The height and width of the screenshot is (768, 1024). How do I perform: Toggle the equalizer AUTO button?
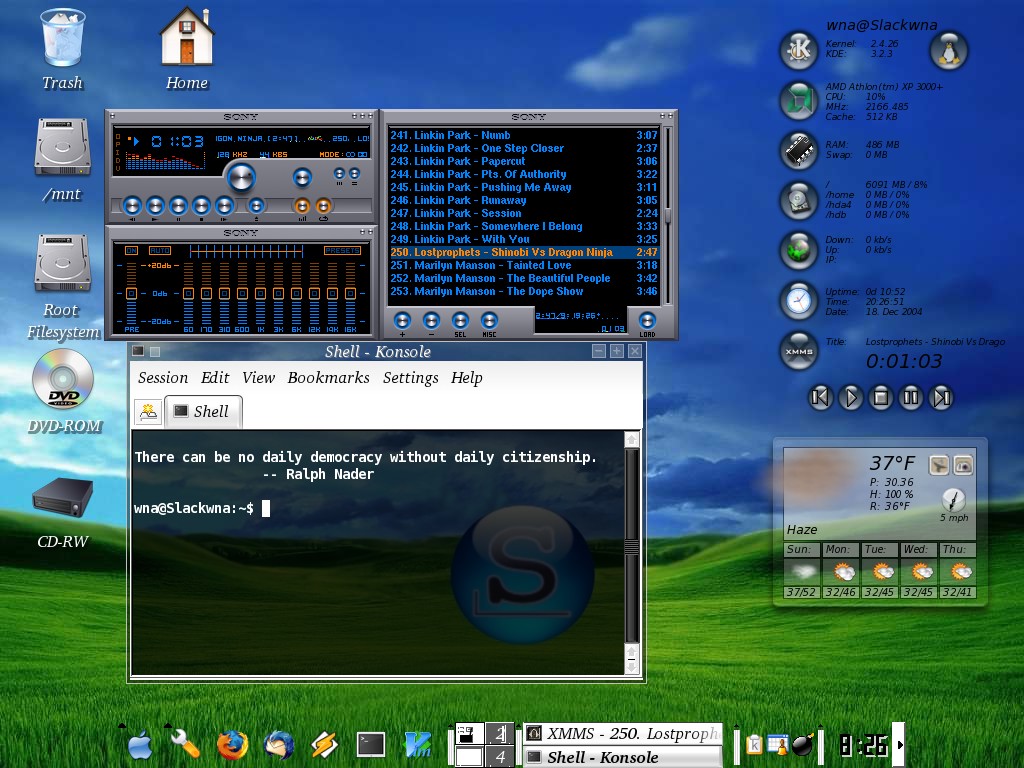coord(159,251)
